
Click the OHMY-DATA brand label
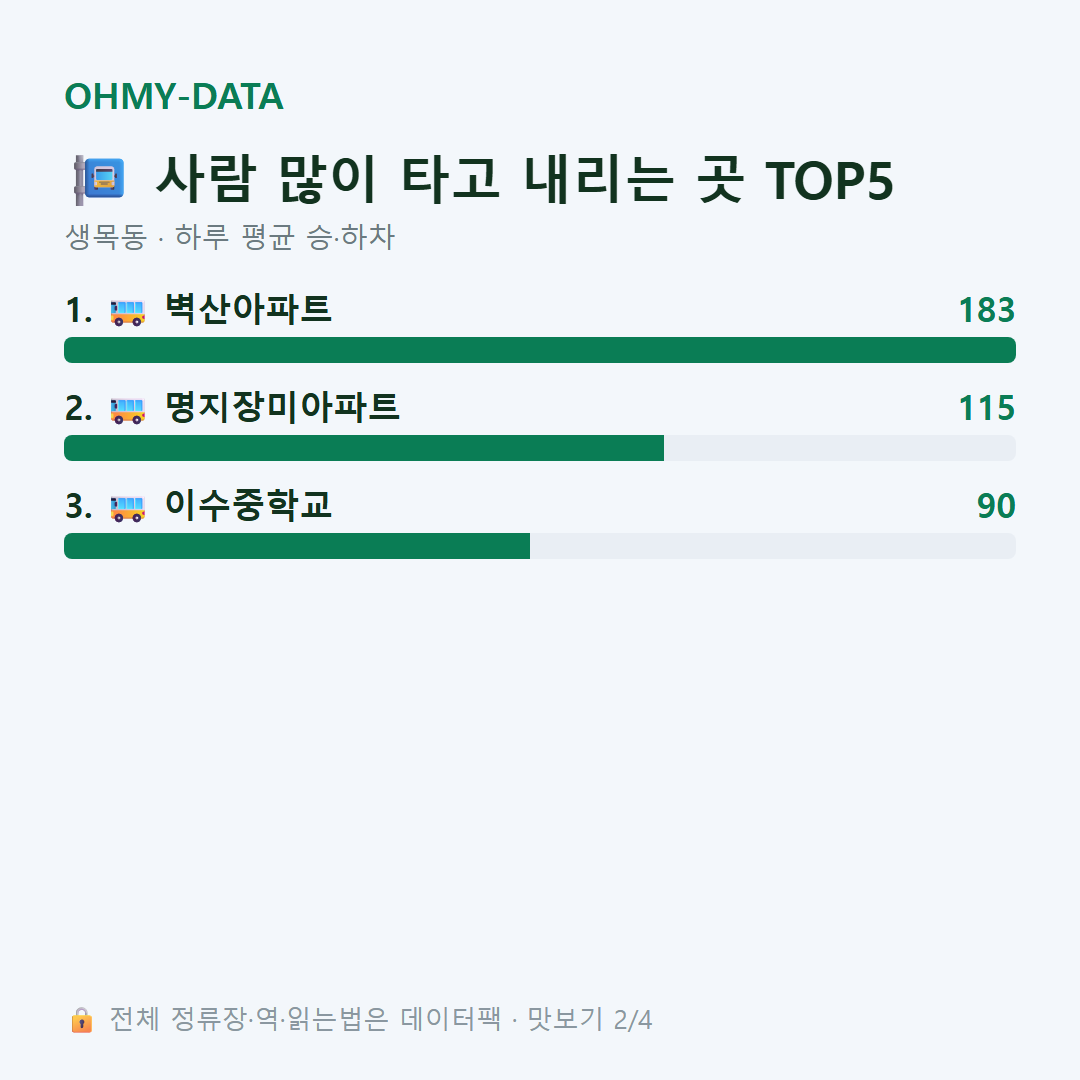point(174,96)
